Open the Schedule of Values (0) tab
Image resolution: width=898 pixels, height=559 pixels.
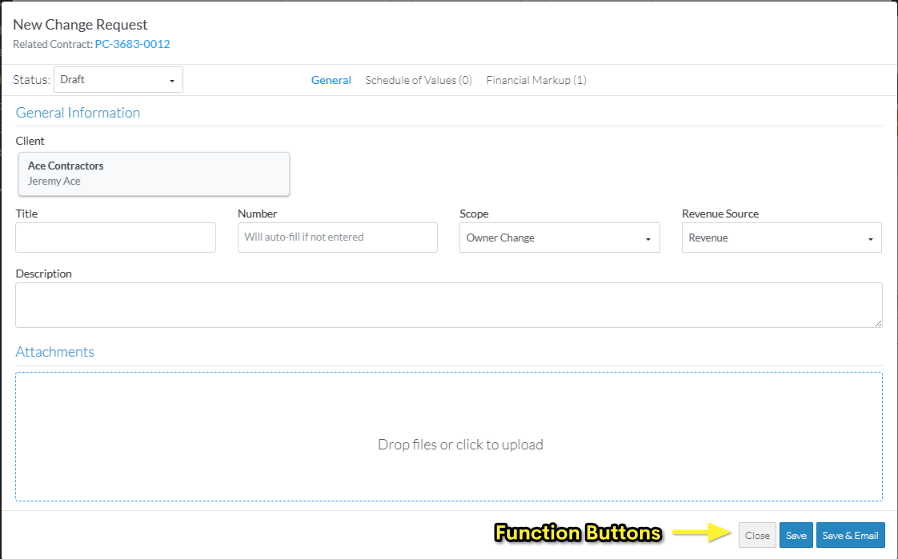click(419, 80)
